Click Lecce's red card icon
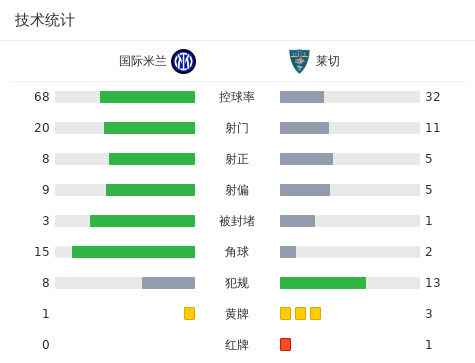The height and width of the screenshot is (363, 475). [285, 345]
